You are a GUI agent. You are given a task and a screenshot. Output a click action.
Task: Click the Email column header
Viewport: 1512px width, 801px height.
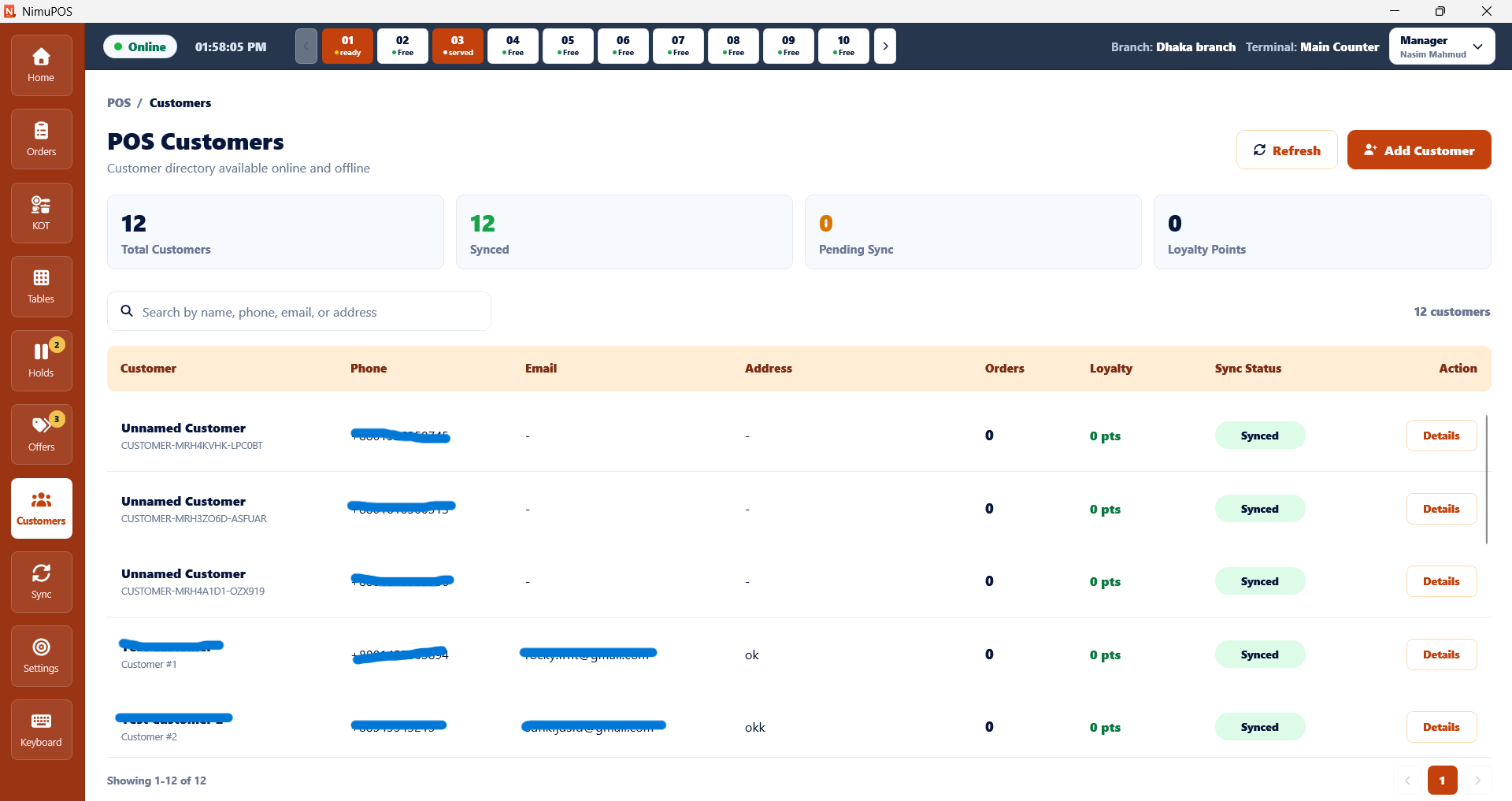click(x=541, y=368)
